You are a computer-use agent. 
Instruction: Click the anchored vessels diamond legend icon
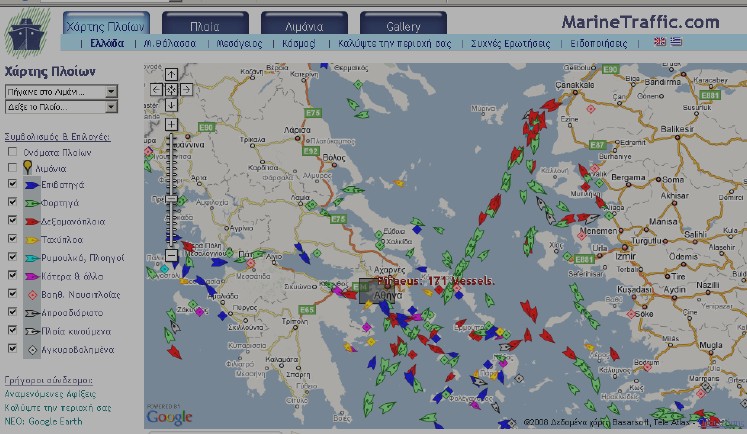click(32, 350)
